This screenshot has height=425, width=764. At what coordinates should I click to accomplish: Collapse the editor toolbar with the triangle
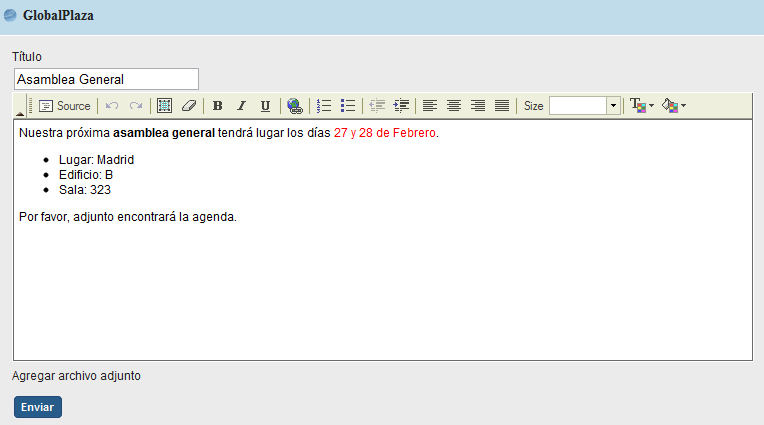click(x=20, y=114)
